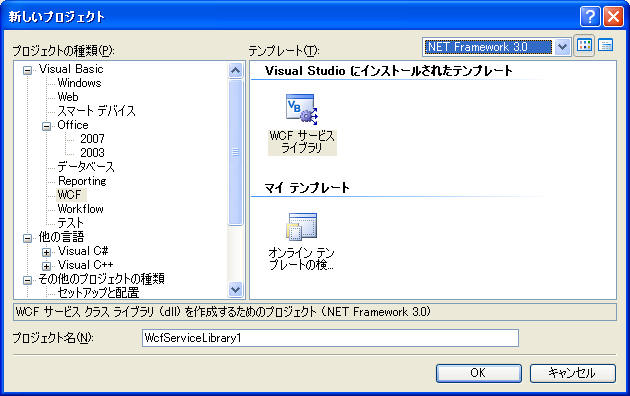This screenshot has width=630, height=396.
Task: Click the help question mark button
Action: (x=590, y=16)
